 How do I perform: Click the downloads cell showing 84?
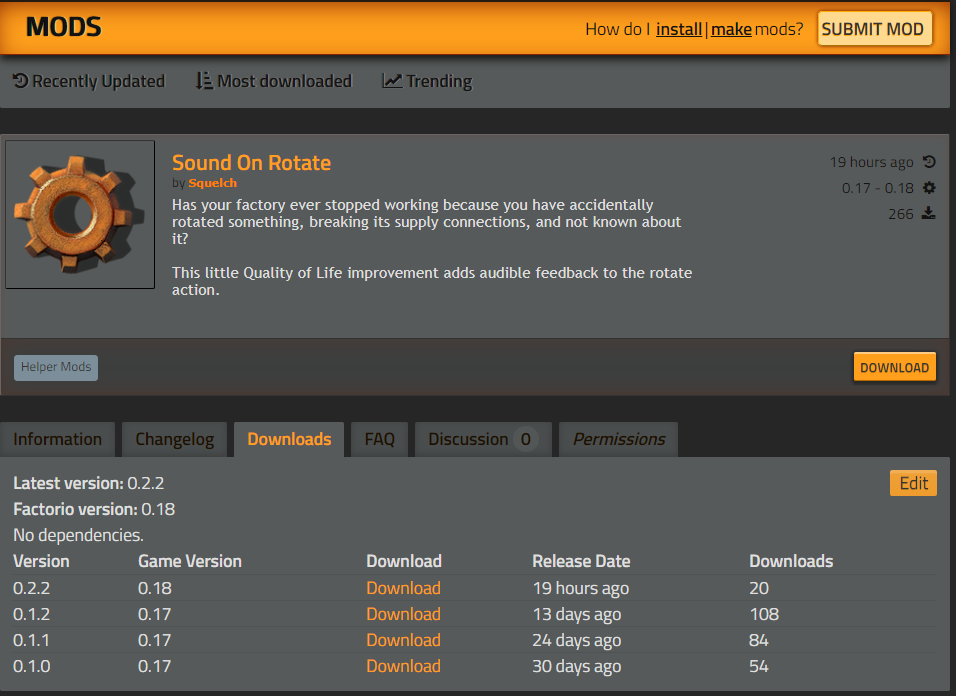pos(758,641)
